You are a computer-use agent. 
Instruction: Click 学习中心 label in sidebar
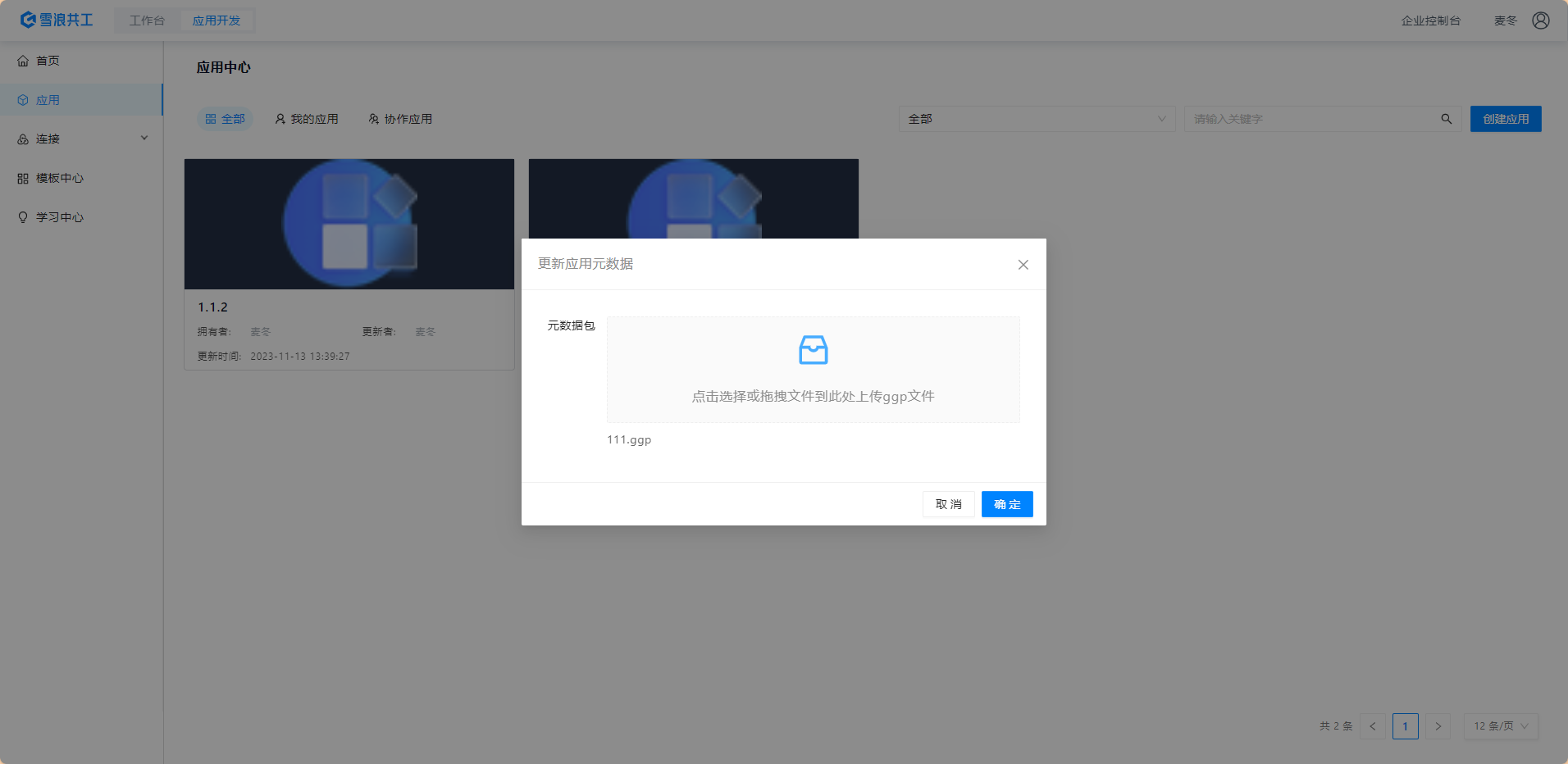(x=60, y=217)
